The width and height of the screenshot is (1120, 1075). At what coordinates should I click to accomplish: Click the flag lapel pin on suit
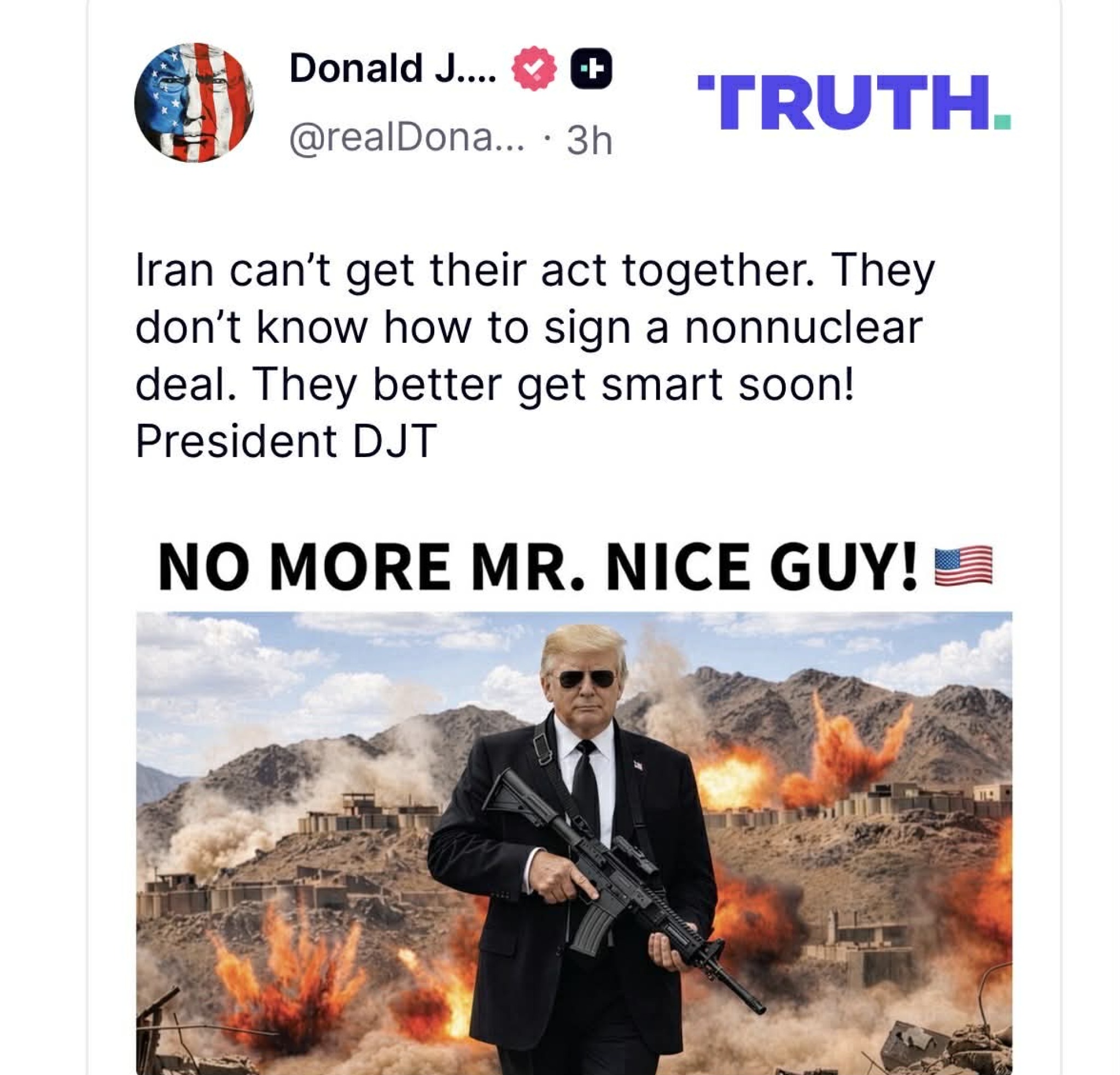click(x=638, y=766)
